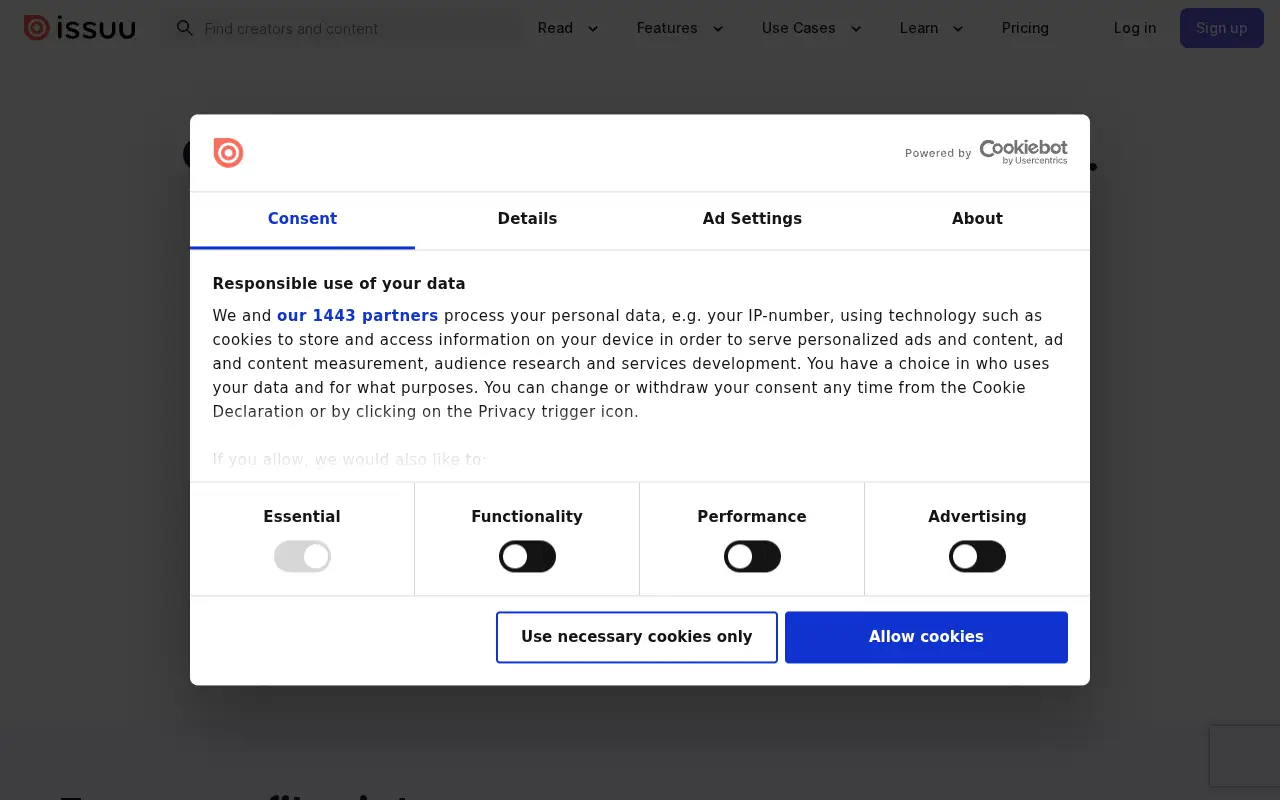Click the Sign up button
Screen dimensions: 1280x800
point(1222,28)
